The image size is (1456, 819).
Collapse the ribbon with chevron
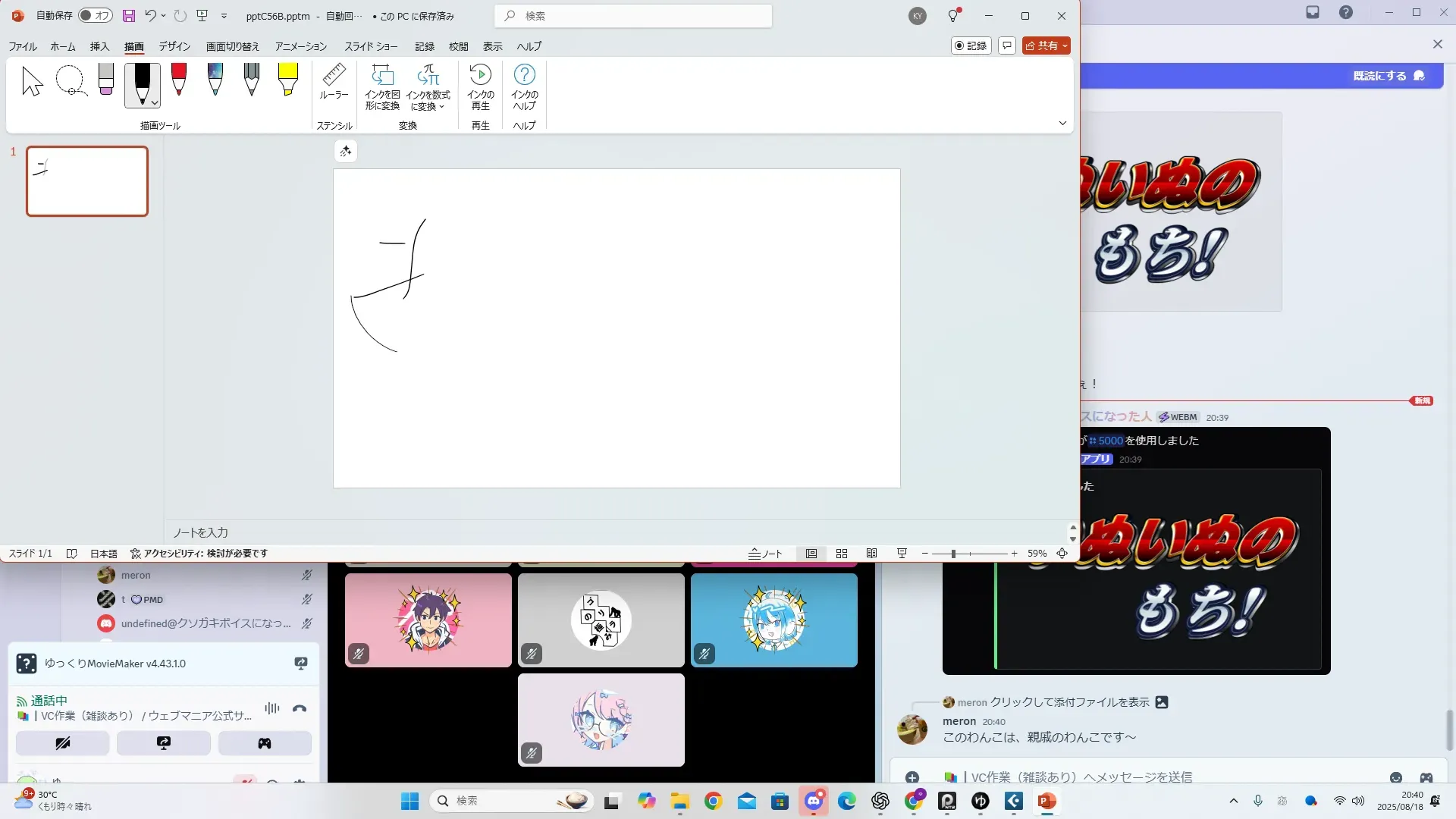pyautogui.click(x=1062, y=123)
